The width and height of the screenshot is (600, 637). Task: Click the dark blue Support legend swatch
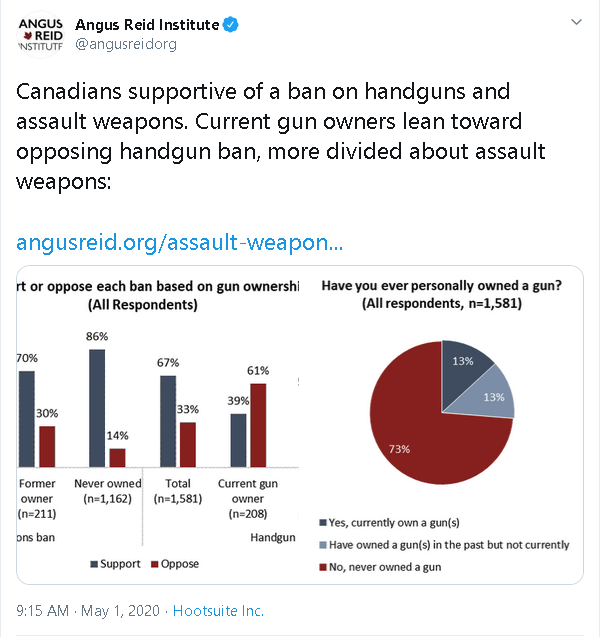coord(95,564)
